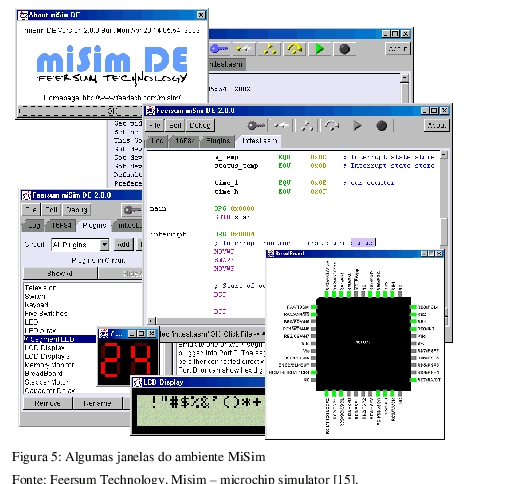Click the yellow arrow icon beside the blue key
Image resolution: width=514 pixels, height=484 pixels.
coord(244,49)
